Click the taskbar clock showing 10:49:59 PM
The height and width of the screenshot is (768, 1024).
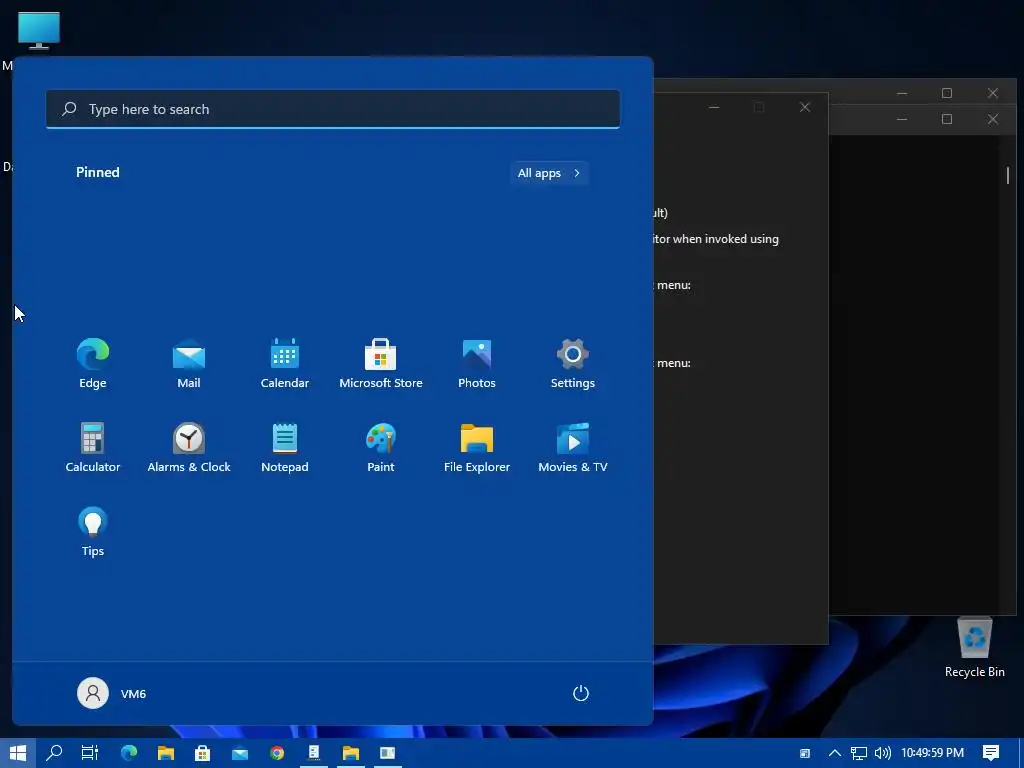pyautogui.click(x=933, y=753)
